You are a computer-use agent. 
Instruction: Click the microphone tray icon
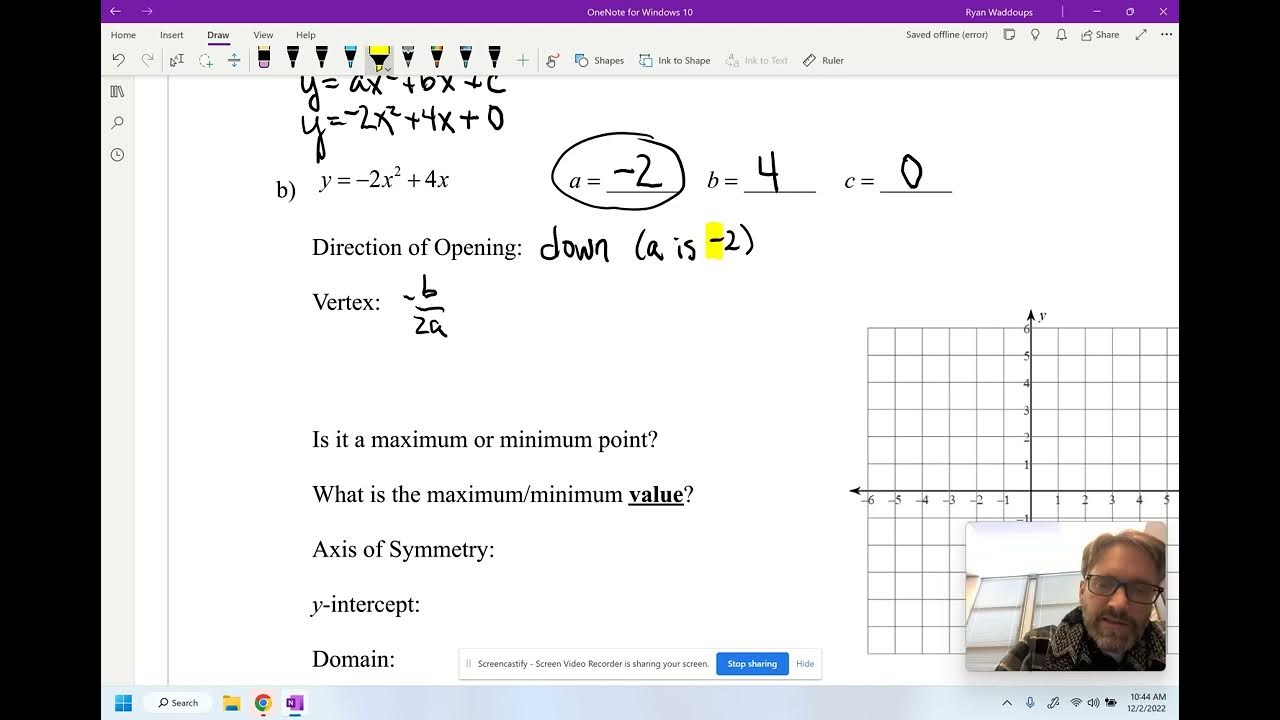pyautogui.click(x=1030, y=703)
